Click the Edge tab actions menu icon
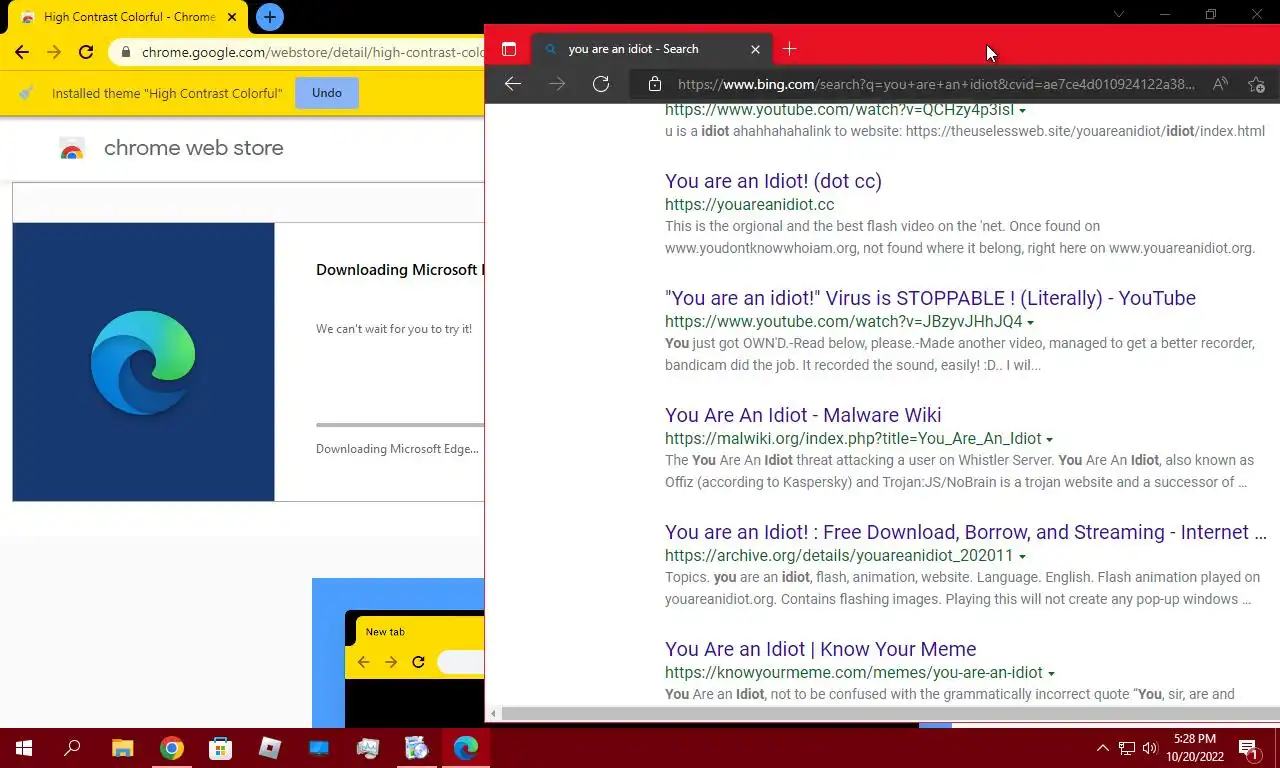 click(x=509, y=49)
